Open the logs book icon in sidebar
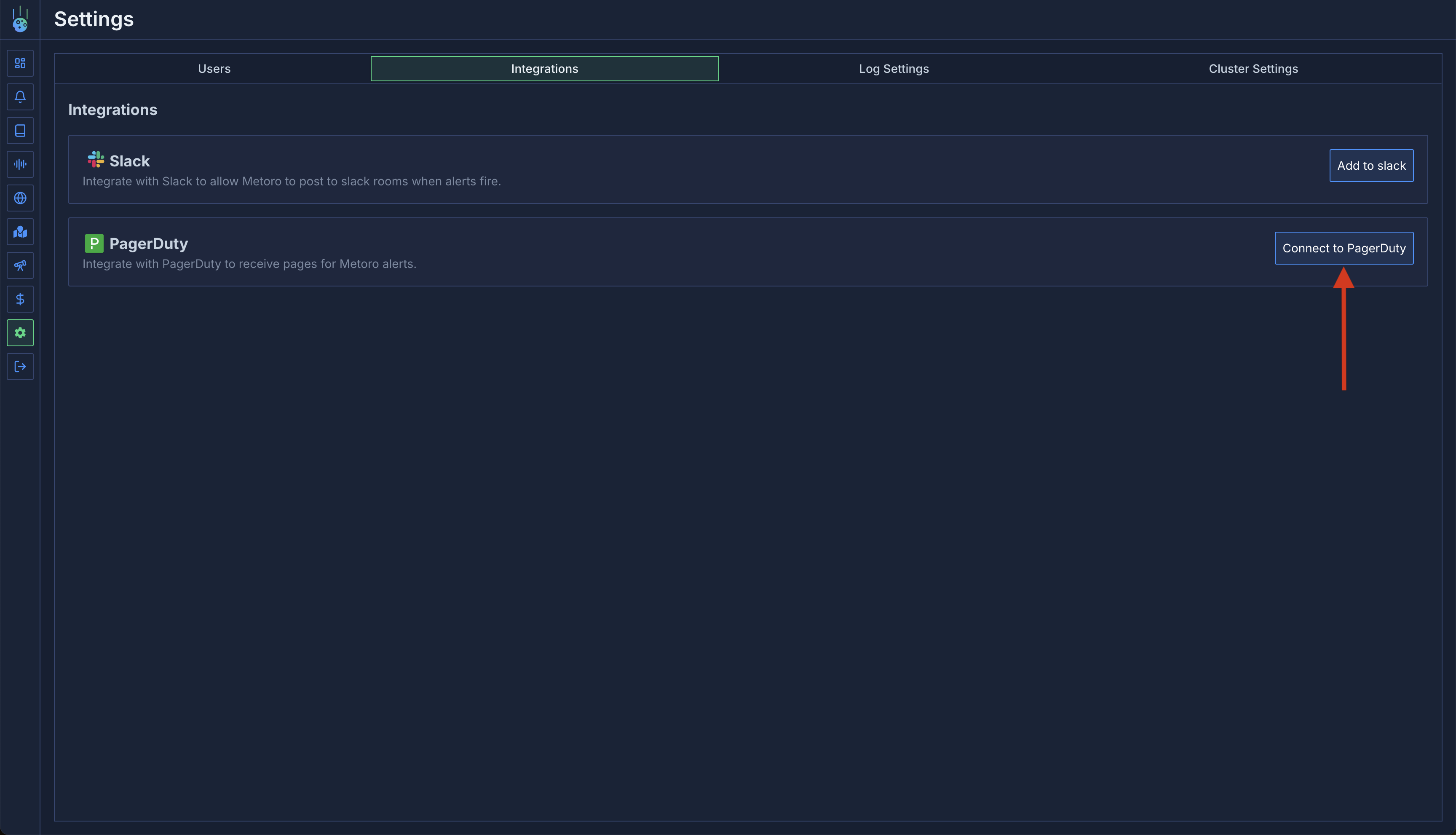 (x=20, y=130)
